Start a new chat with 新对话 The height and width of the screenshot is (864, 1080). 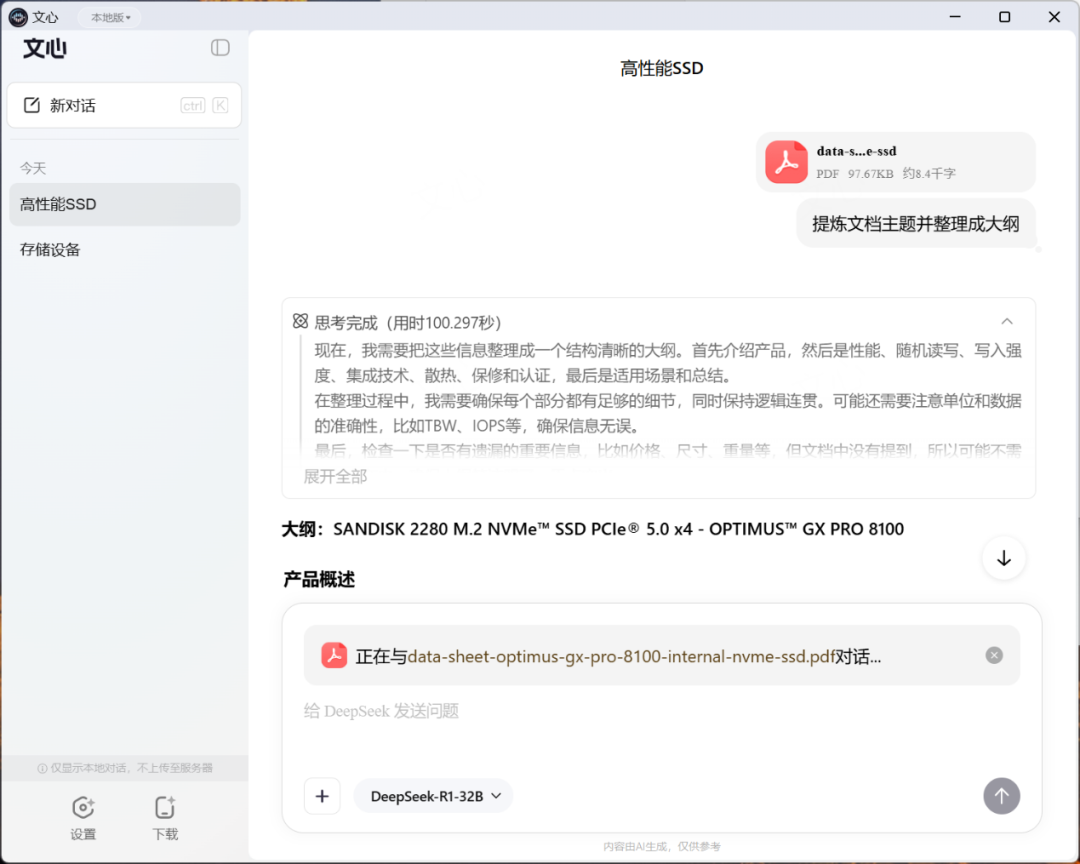[x=124, y=105]
